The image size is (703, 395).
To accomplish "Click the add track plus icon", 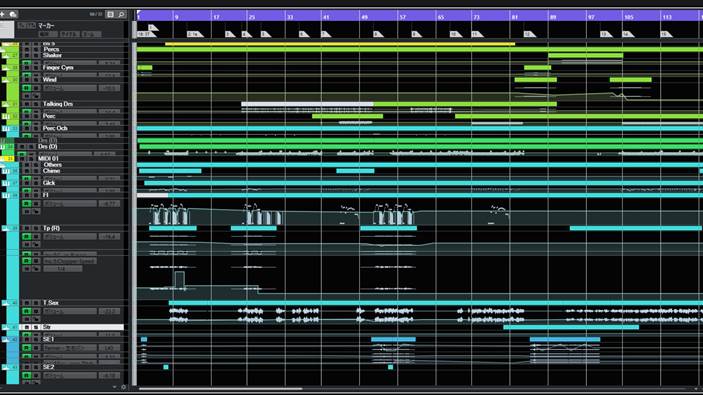I will 3,14.
